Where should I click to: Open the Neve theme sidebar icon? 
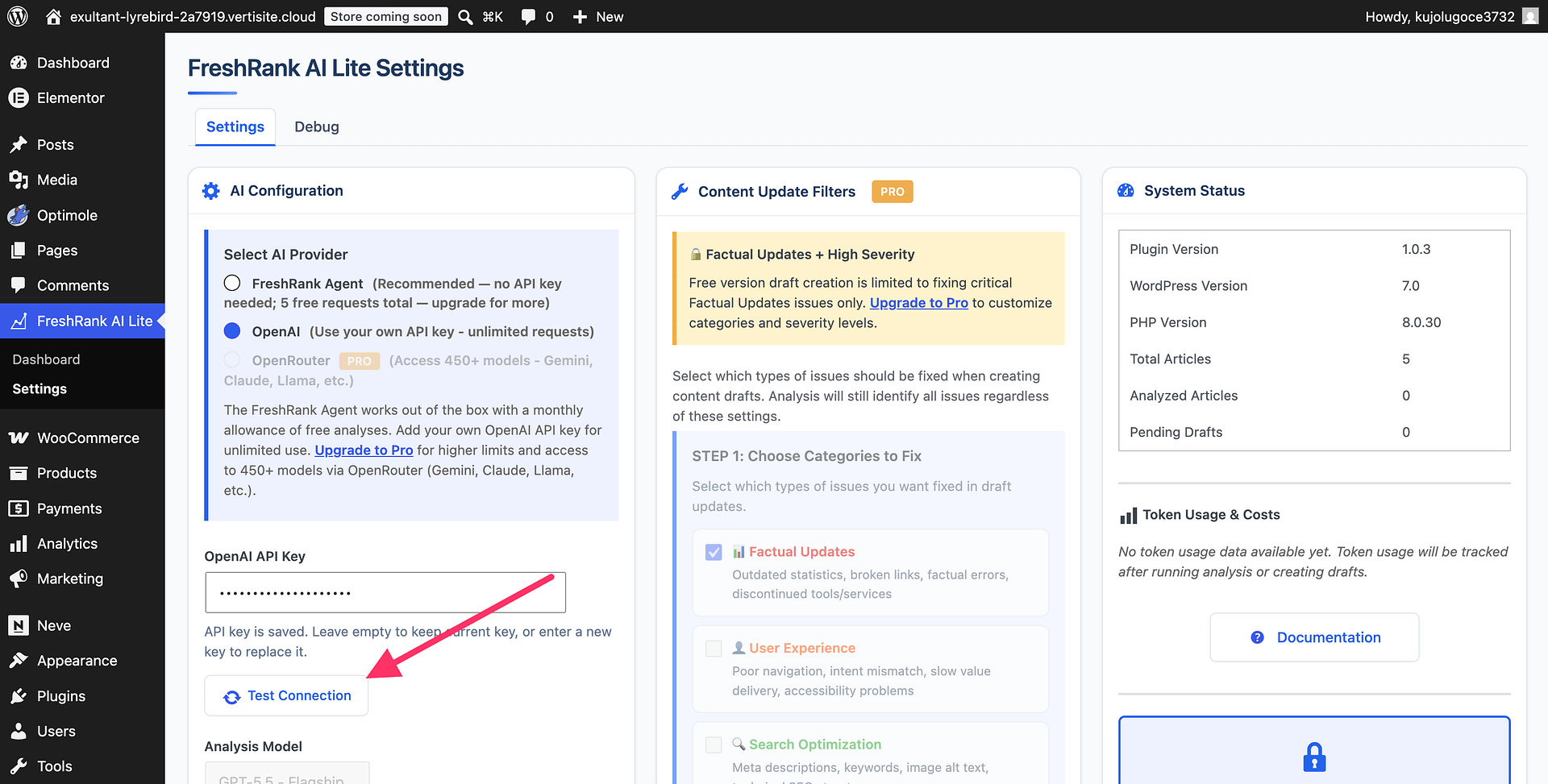click(x=19, y=625)
